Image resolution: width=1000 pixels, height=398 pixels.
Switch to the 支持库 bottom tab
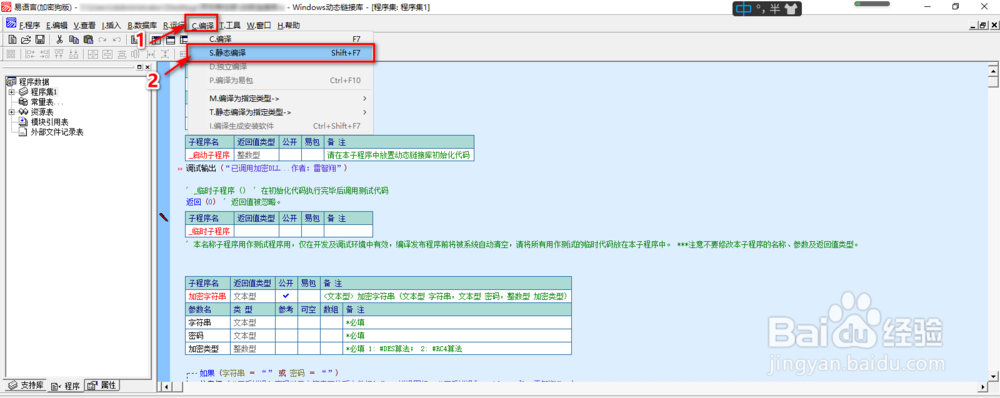click(25, 385)
